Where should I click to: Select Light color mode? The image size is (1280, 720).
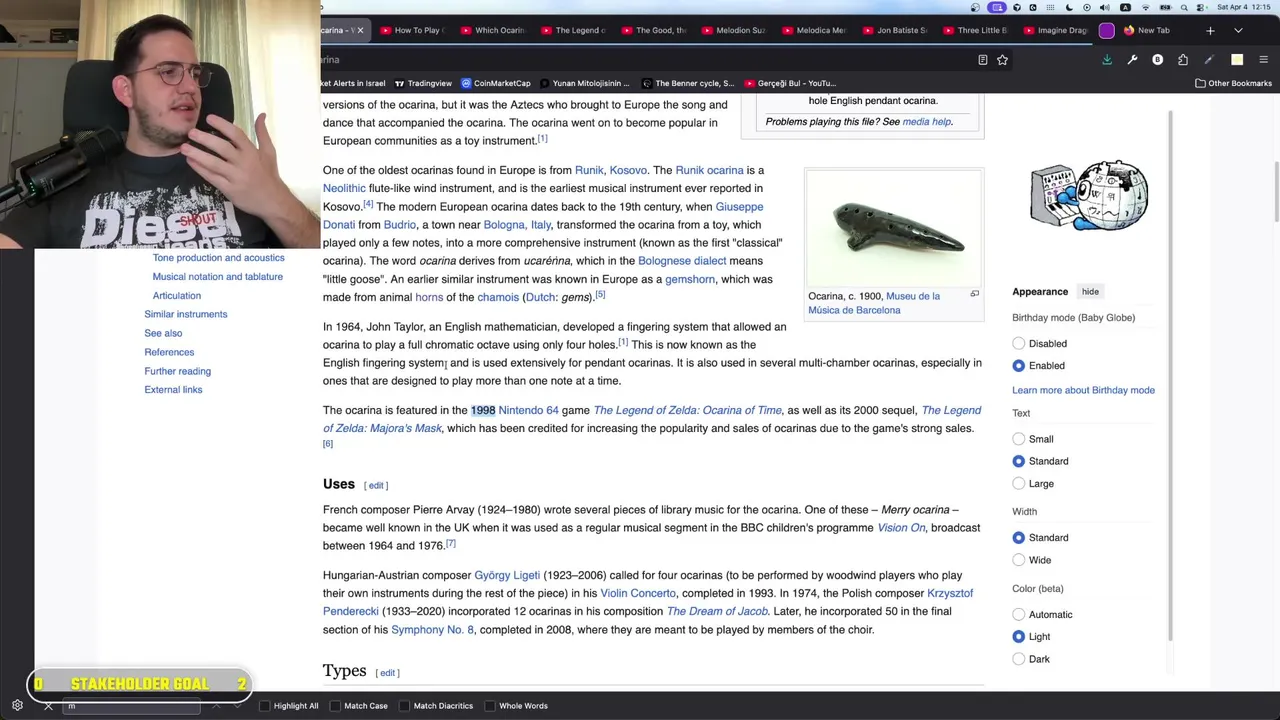pyautogui.click(x=1018, y=637)
